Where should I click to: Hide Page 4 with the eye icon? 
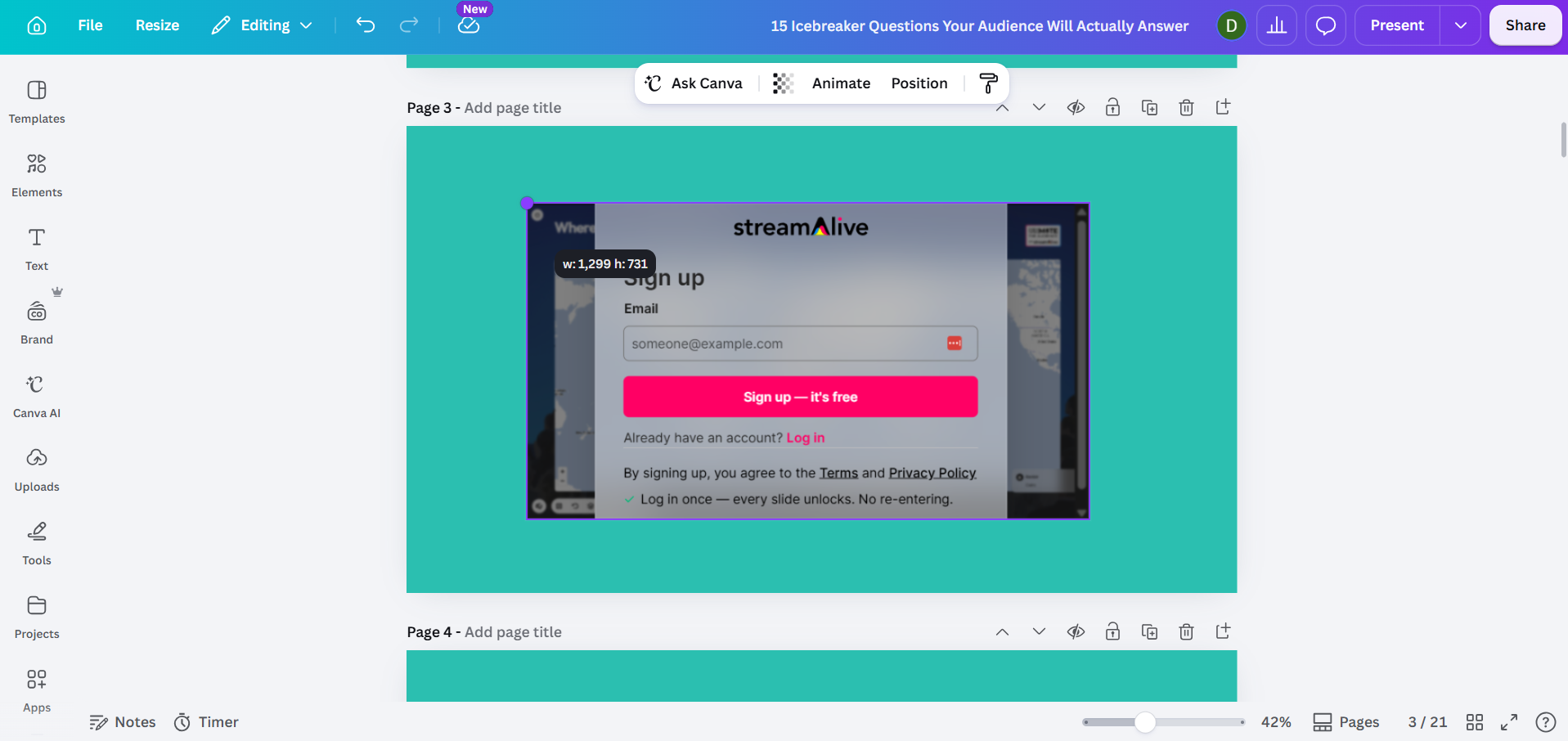point(1076,631)
